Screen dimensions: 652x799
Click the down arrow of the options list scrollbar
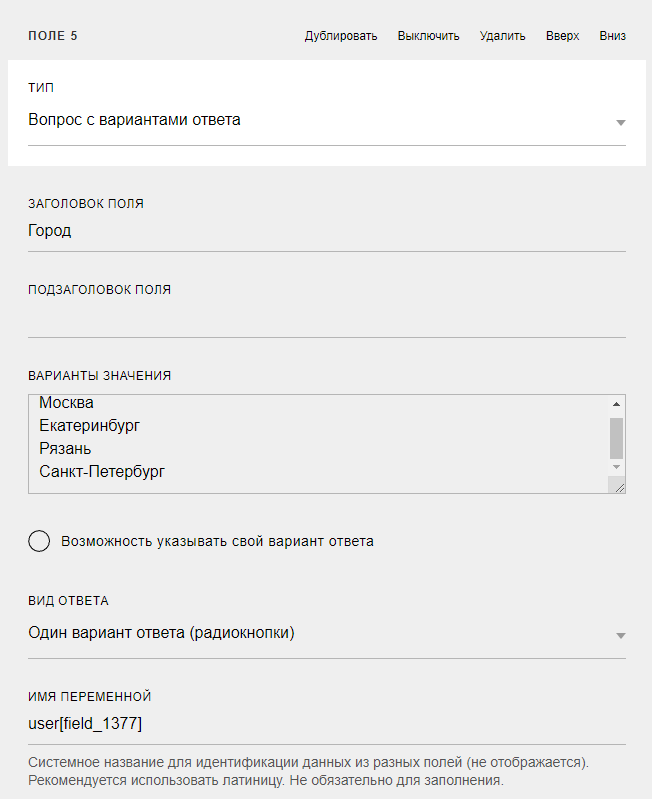(616, 467)
